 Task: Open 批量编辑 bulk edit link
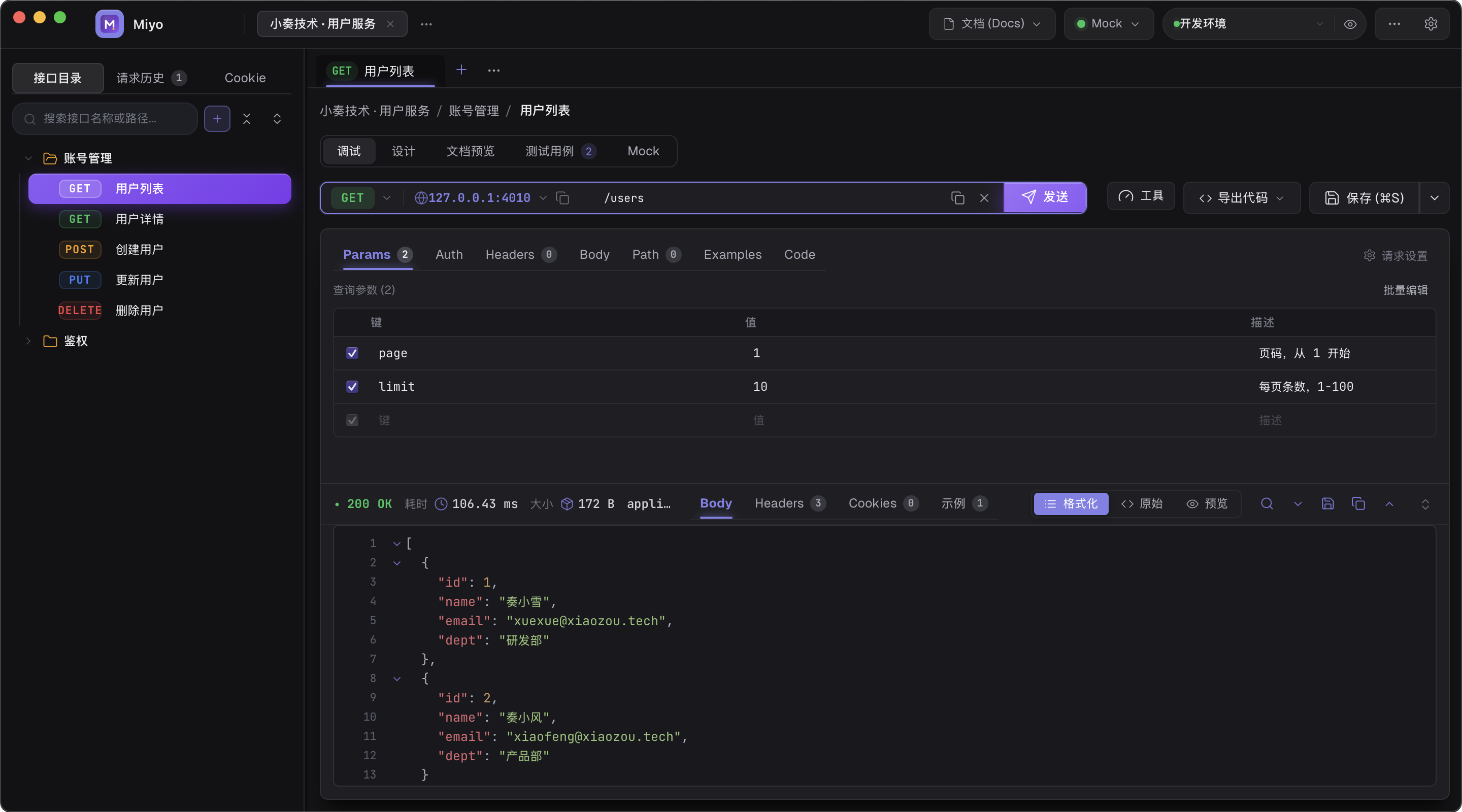pyautogui.click(x=1405, y=289)
